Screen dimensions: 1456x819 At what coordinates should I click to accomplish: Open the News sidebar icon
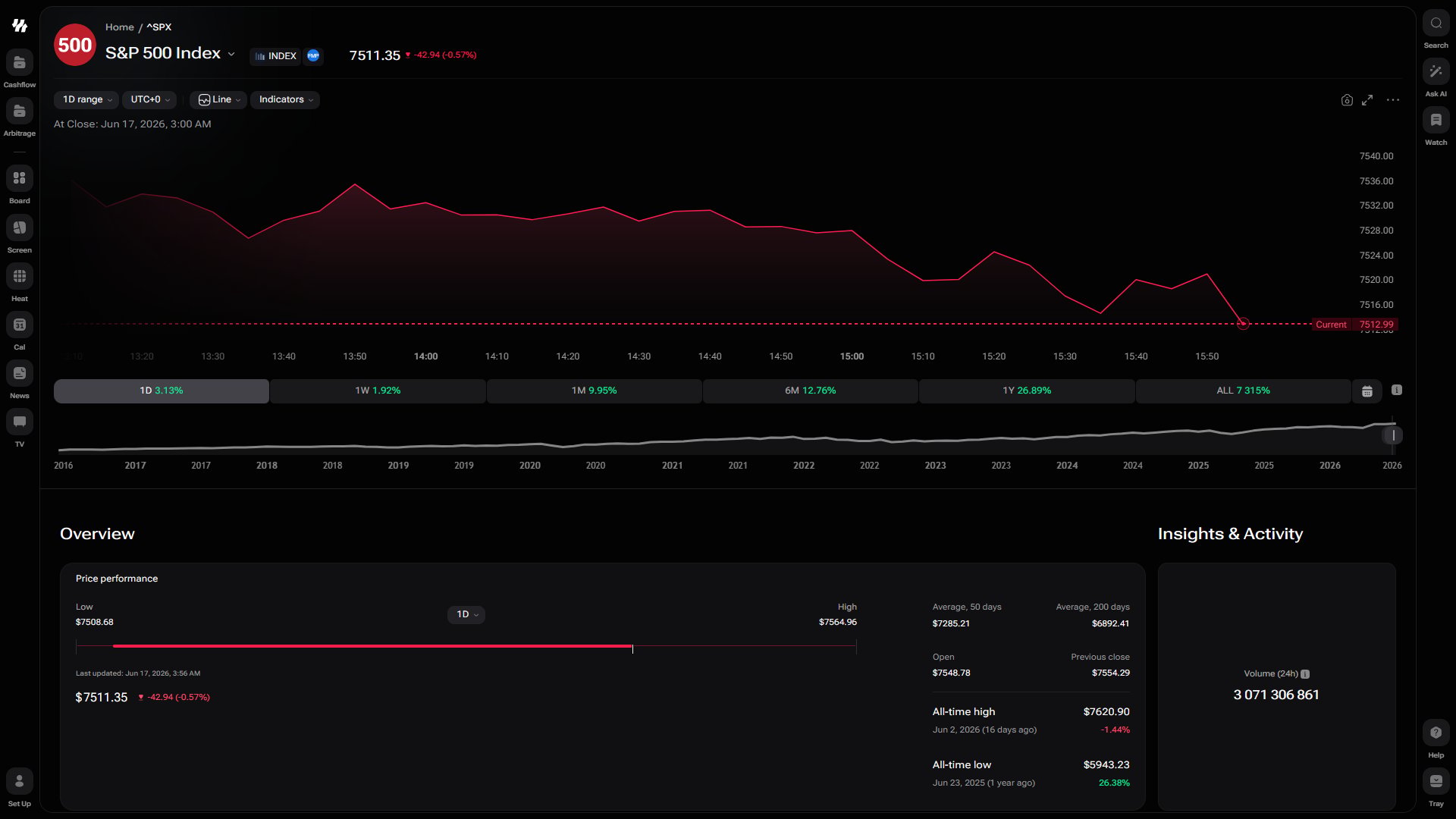point(20,373)
